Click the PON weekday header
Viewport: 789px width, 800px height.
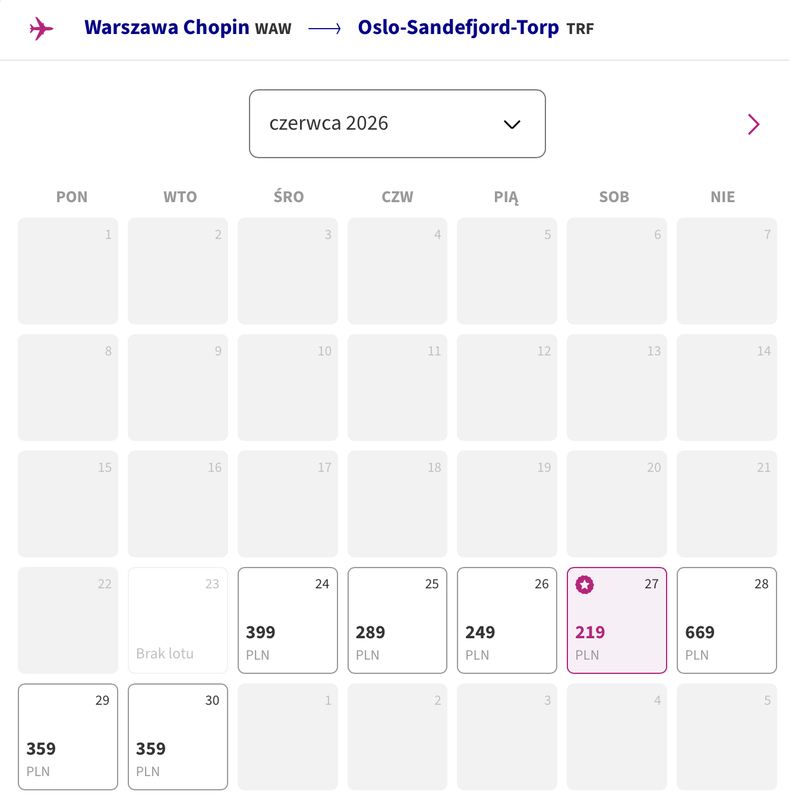(x=72, y=197)
